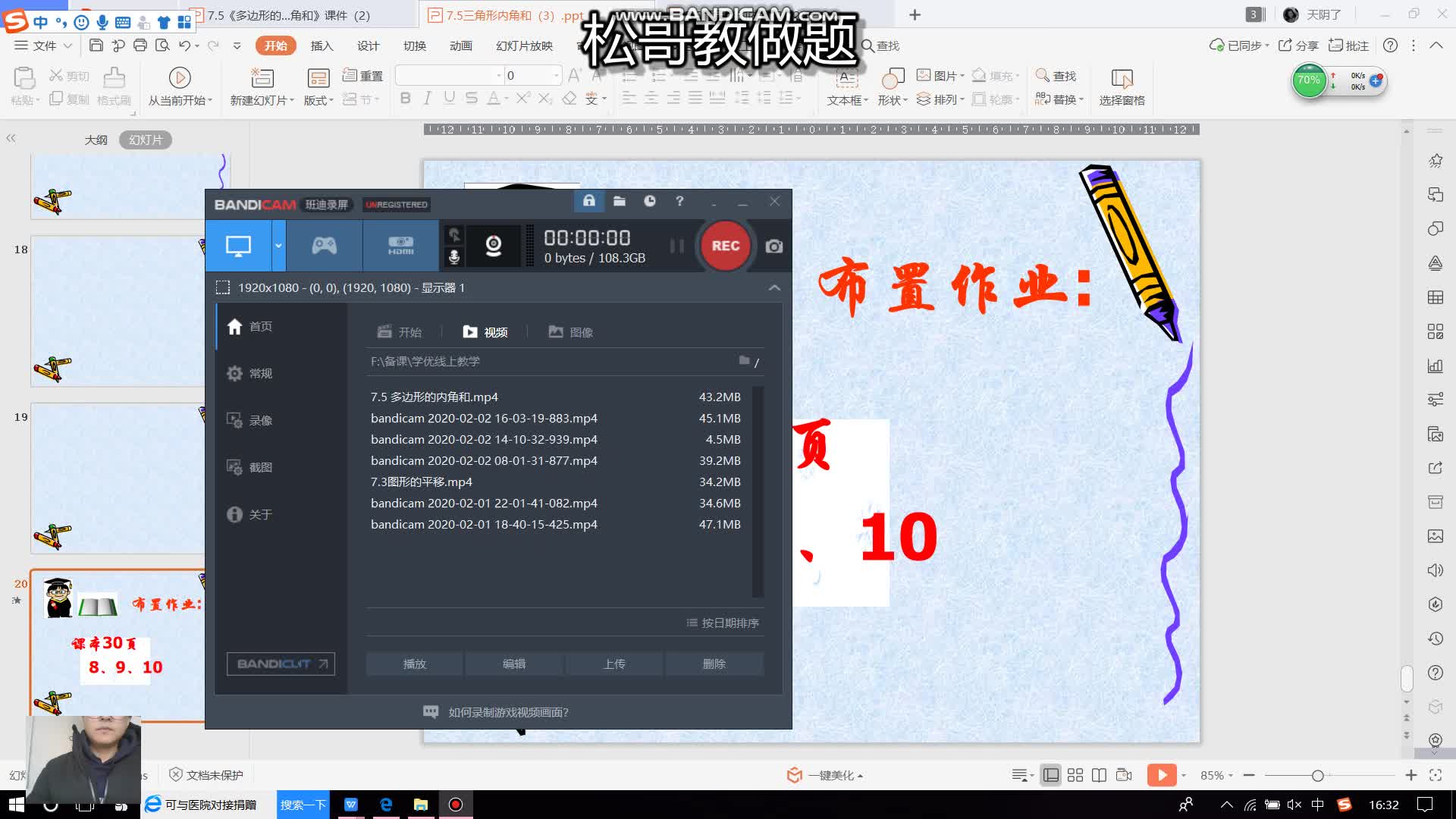Open Bandicam help question mark
Viewport: 1456px width, 819px height.
click(x=679, y=201)
